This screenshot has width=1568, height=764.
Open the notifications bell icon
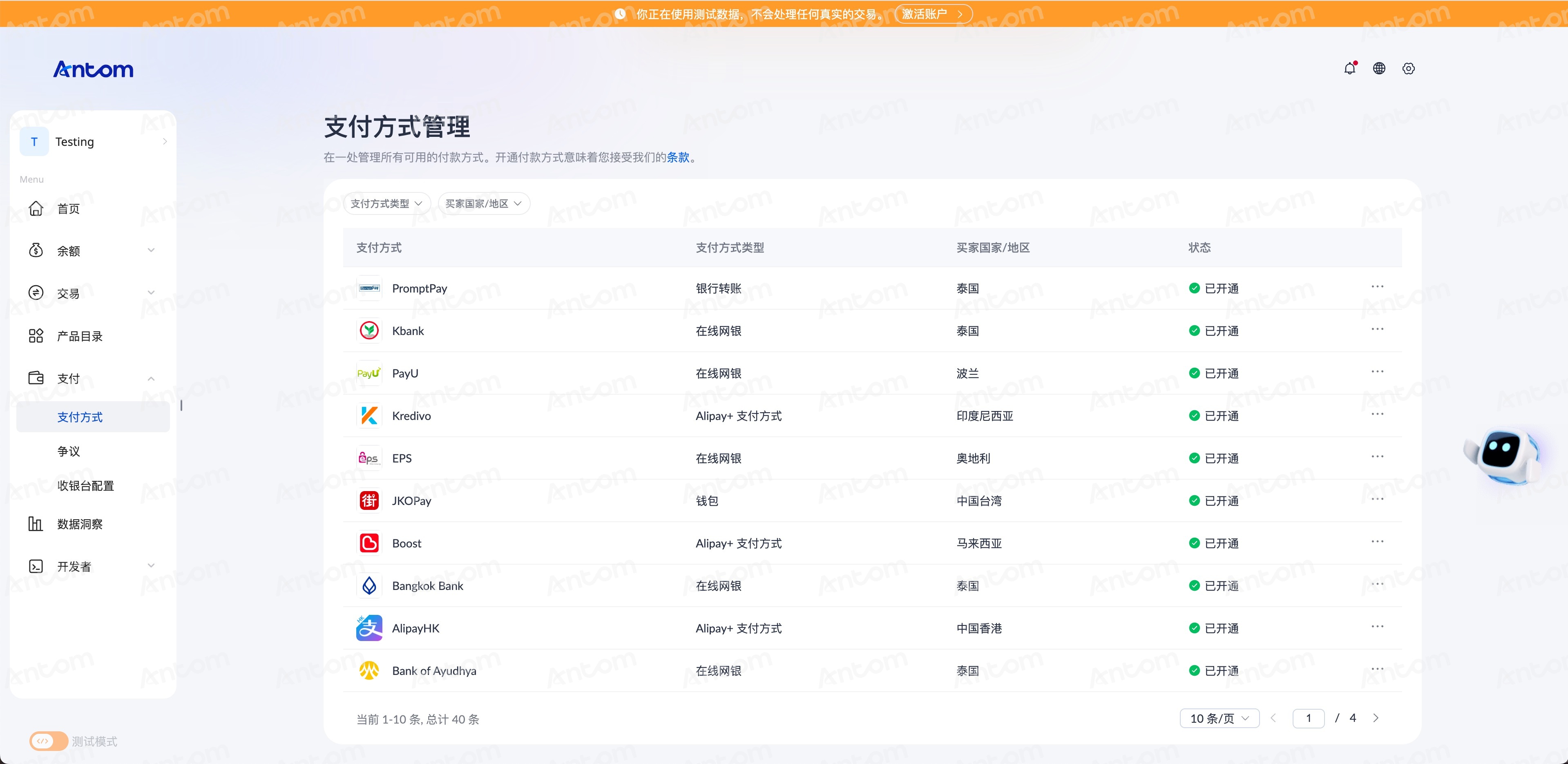click(x=1349, y=69)
